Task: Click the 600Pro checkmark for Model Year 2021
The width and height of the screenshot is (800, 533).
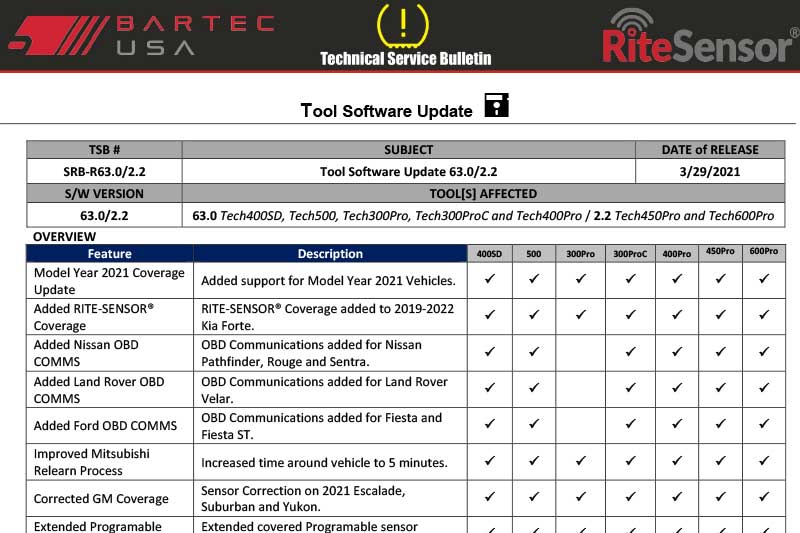Action: pos(764,278)
